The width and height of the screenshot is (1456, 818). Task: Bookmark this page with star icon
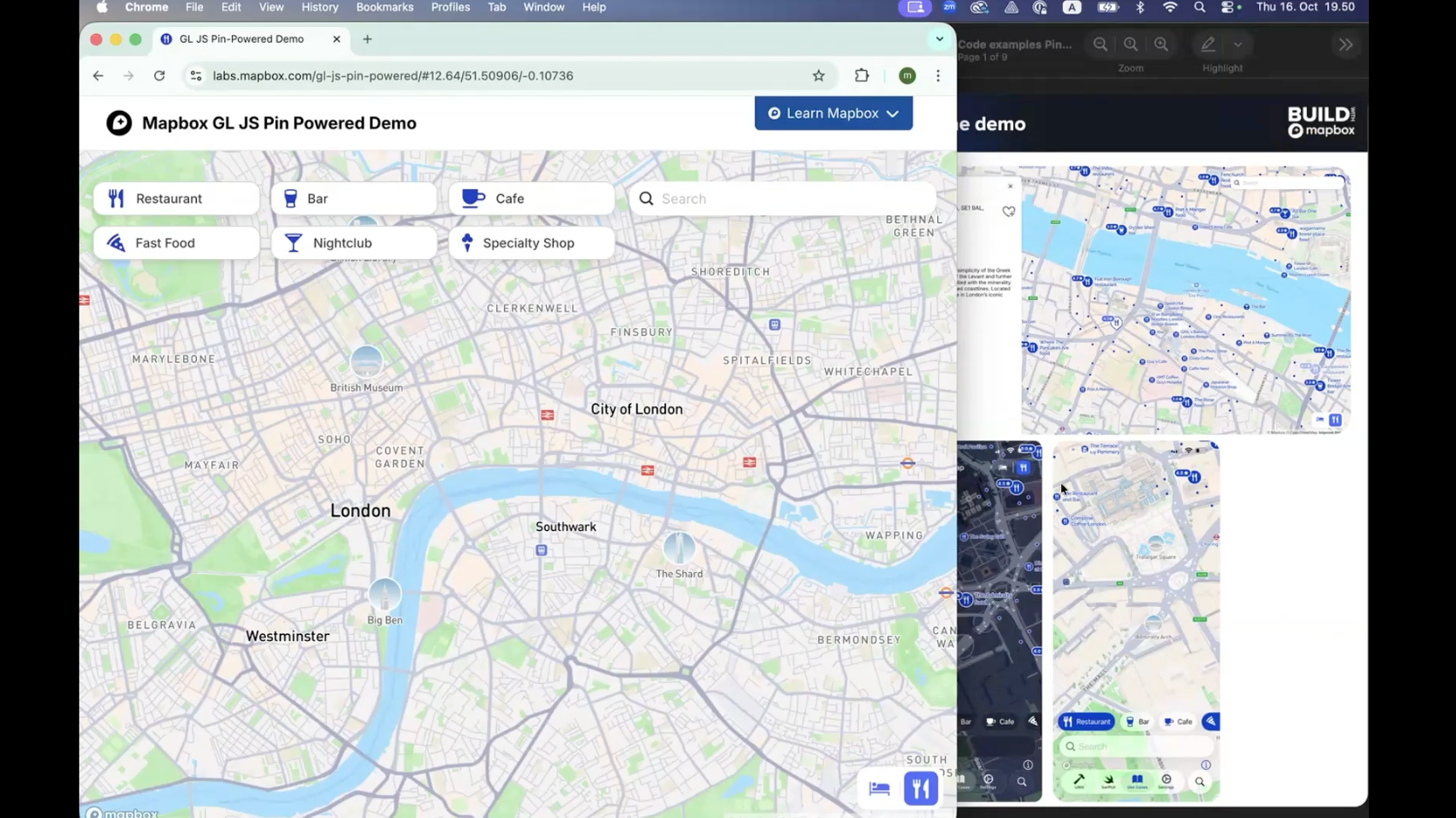(819, 76)
